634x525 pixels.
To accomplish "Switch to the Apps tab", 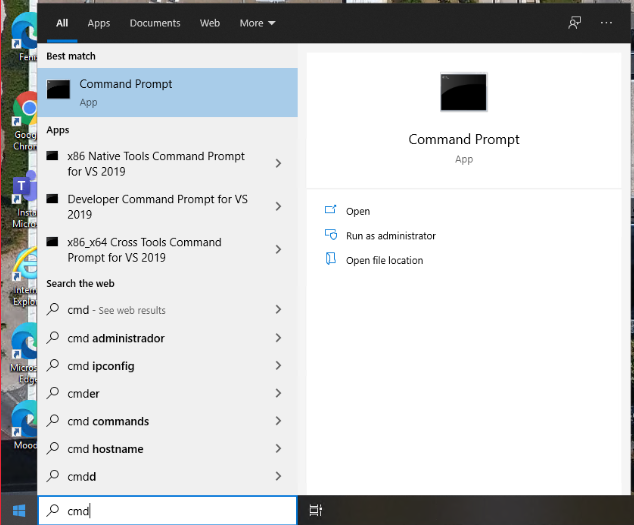I will [x=99, y=23].
